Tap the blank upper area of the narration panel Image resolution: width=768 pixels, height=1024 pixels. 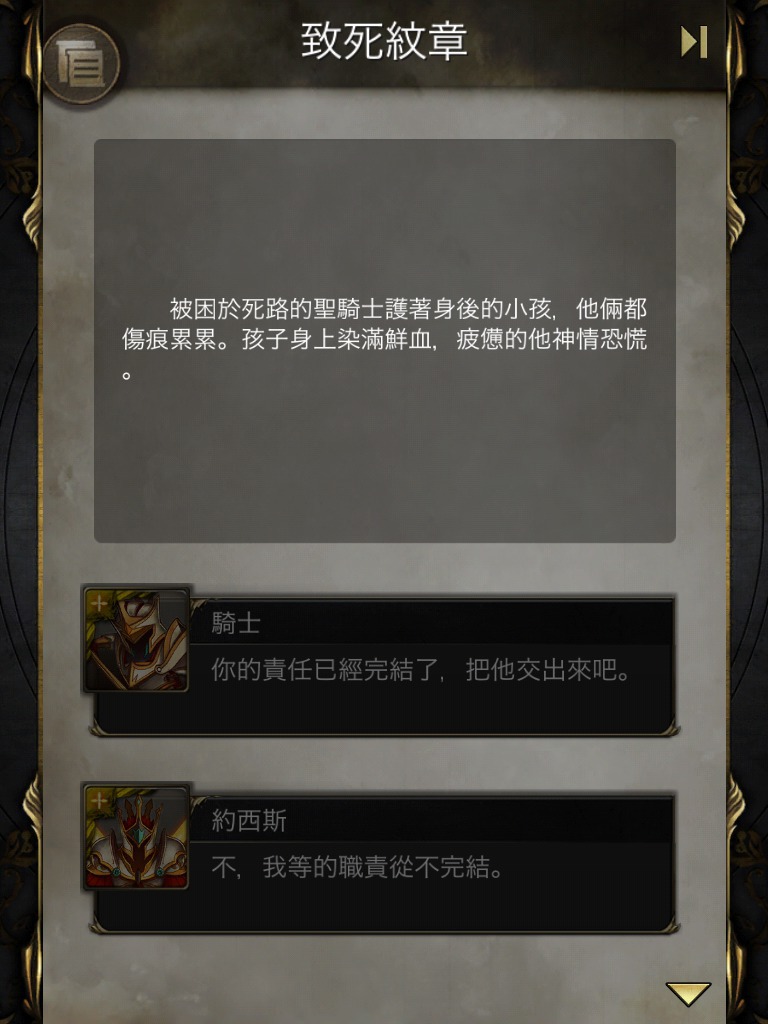385,216
